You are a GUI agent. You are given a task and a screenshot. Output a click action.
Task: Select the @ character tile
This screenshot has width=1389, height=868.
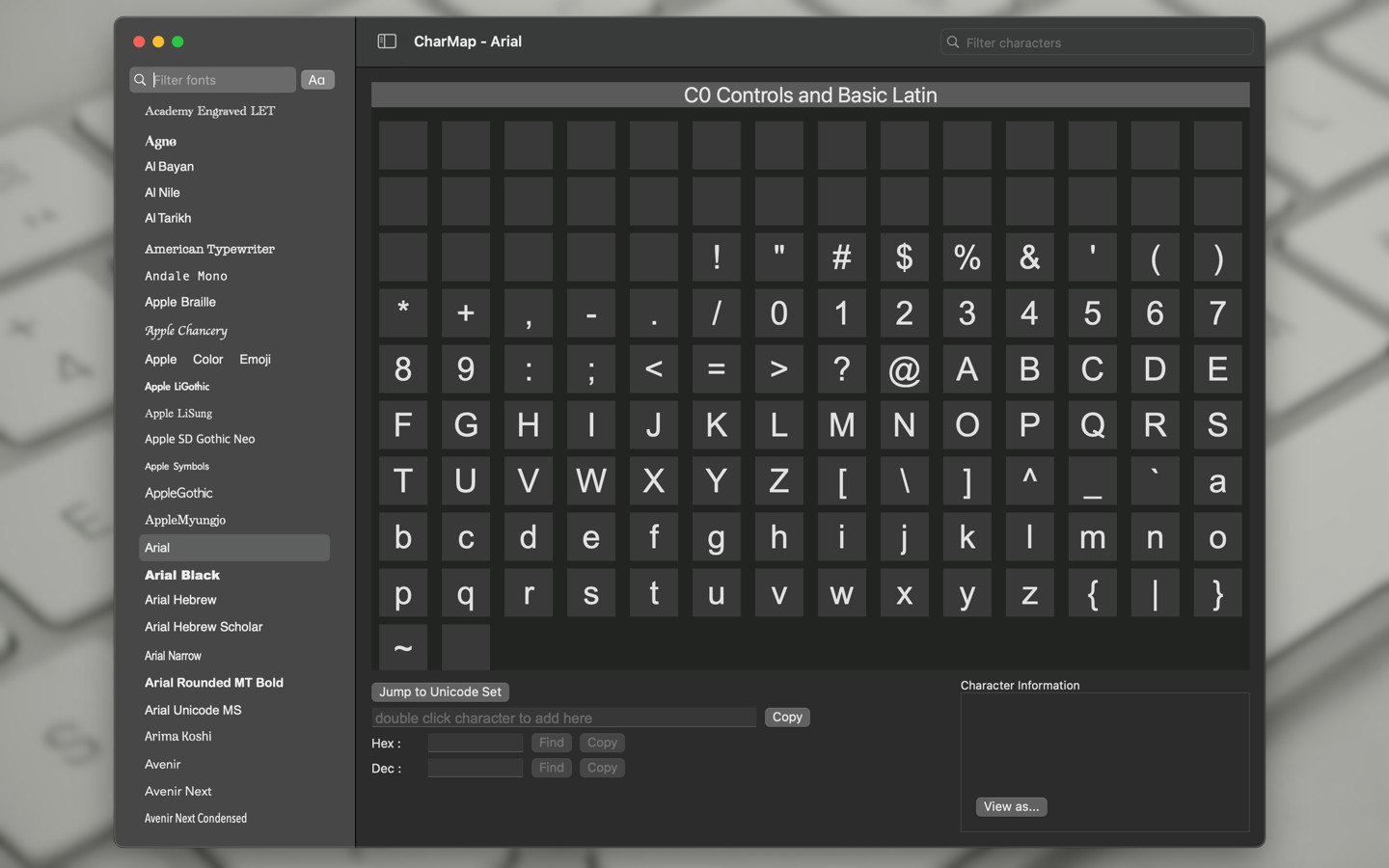pos(905,369)
